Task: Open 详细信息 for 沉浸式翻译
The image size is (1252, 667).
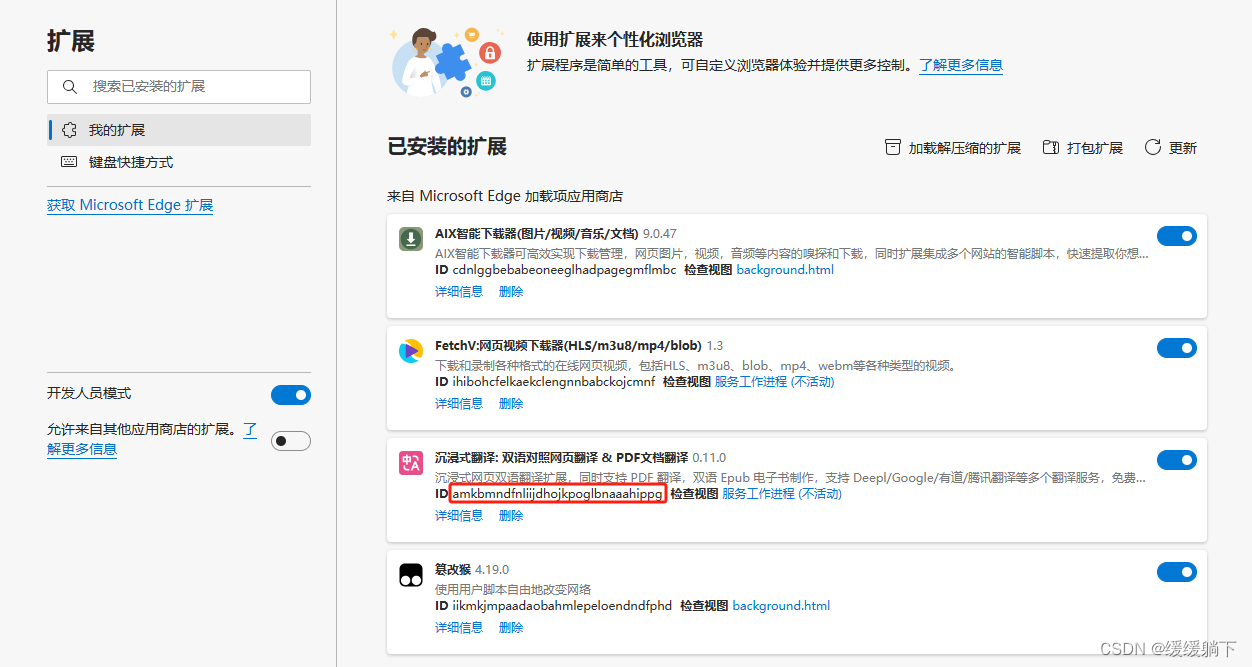Action: click(x=459, y=516)
